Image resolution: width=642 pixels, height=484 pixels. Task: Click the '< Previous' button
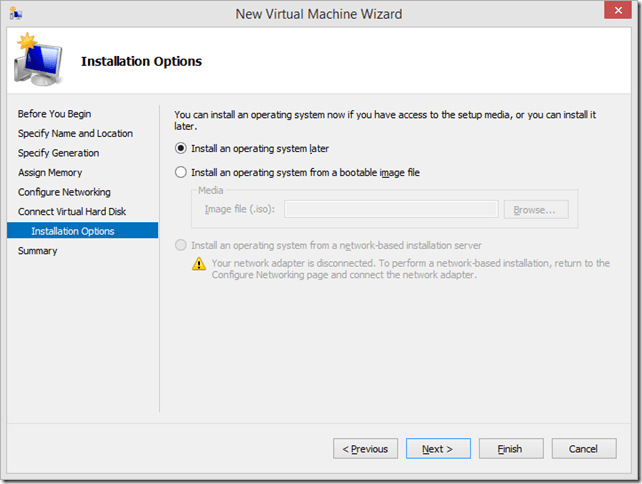click(365, 449)
